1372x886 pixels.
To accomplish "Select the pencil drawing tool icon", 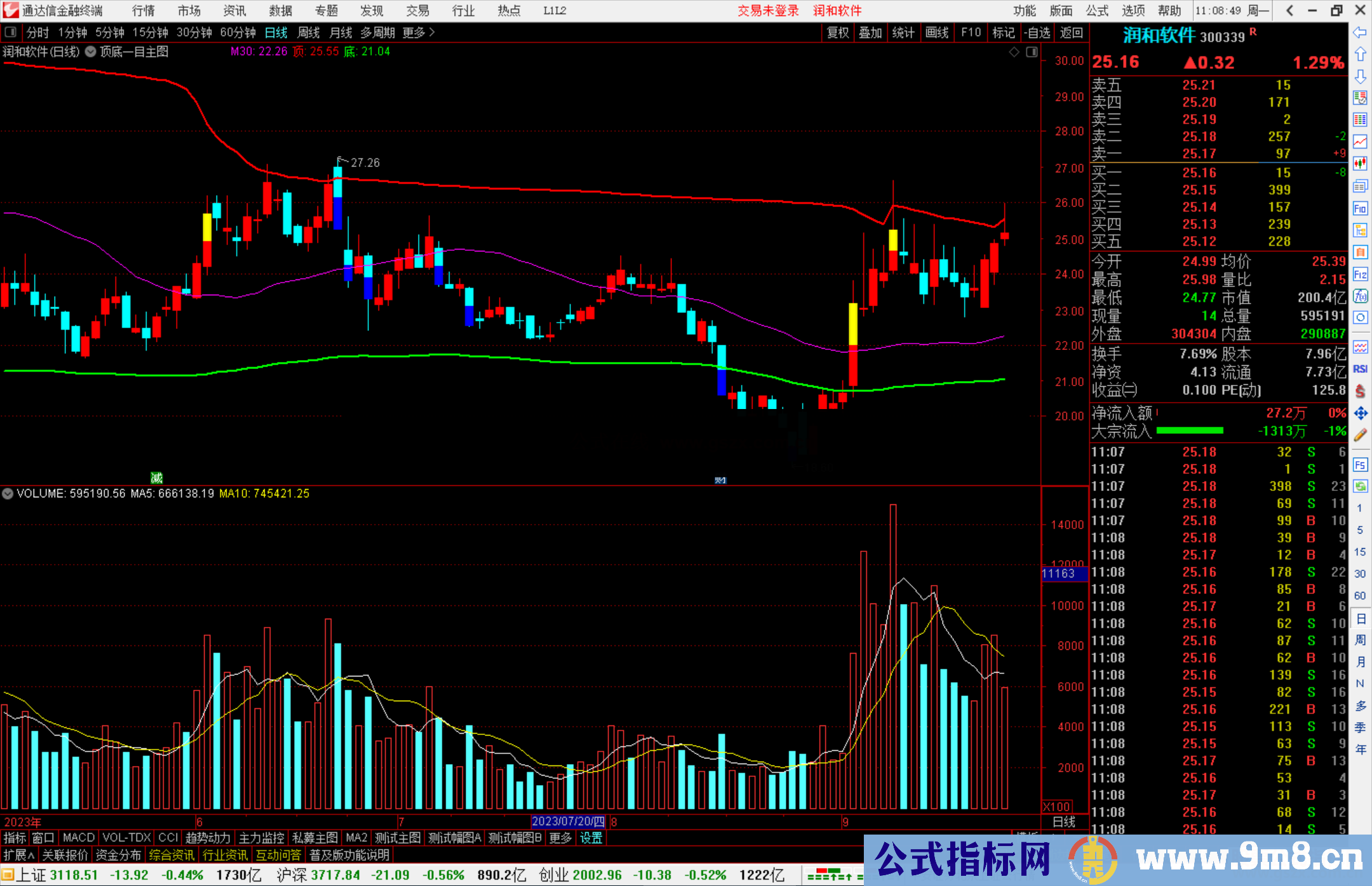I will (1360, 435).
